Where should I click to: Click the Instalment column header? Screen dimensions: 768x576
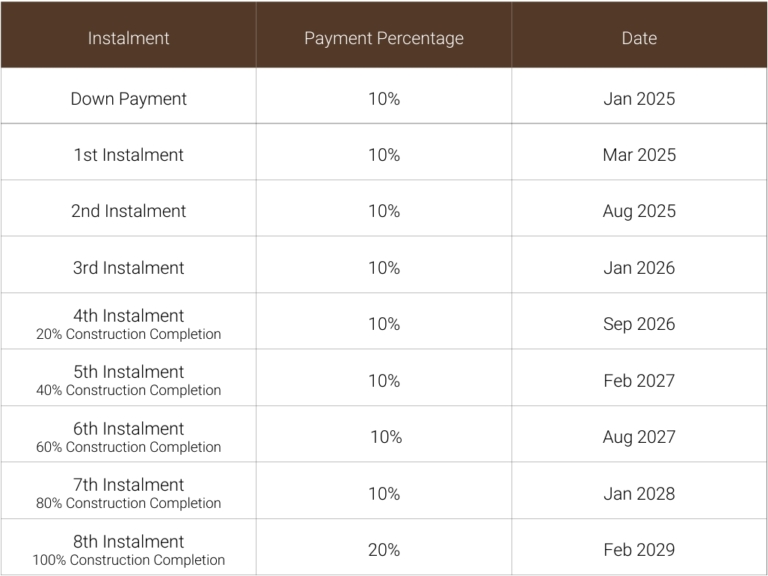point(128,38)
